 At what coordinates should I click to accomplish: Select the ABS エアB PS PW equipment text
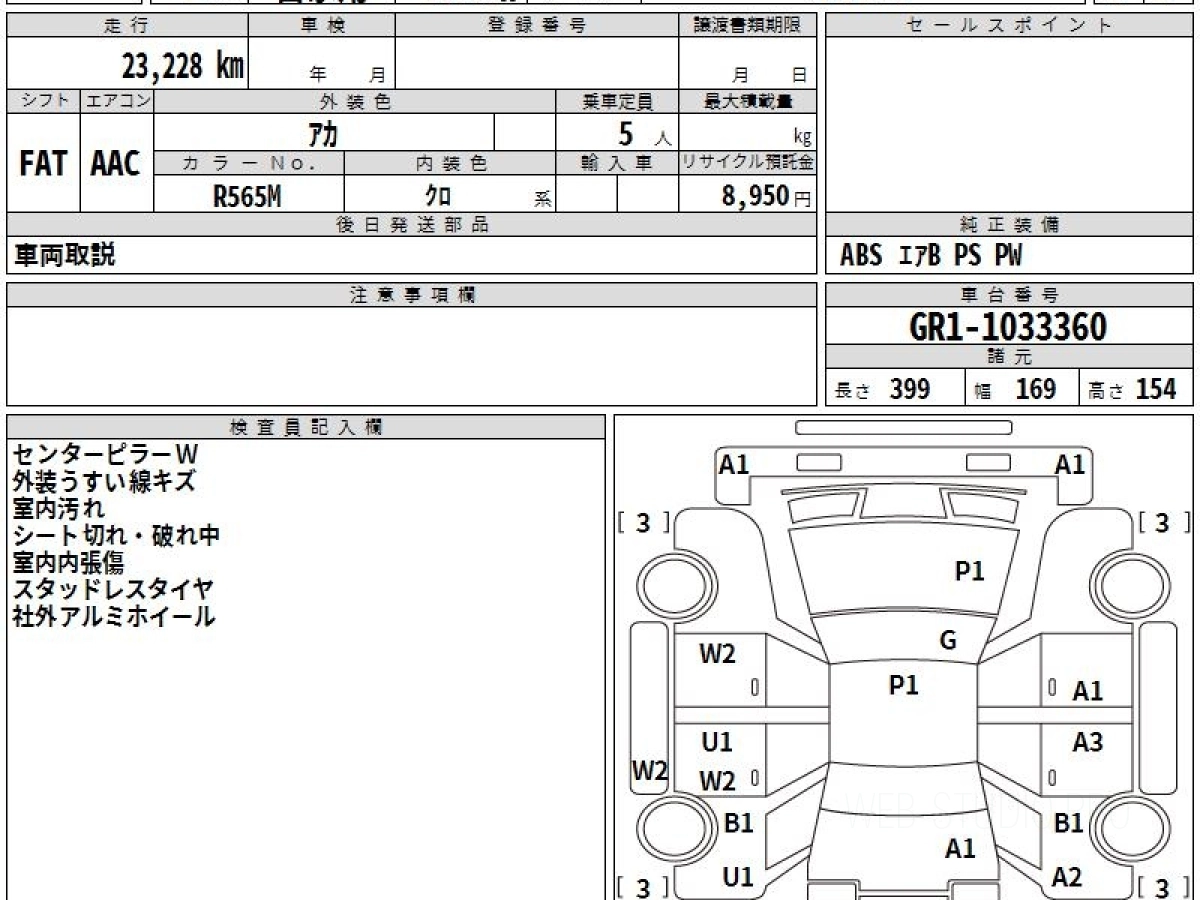tap(931, 256)
